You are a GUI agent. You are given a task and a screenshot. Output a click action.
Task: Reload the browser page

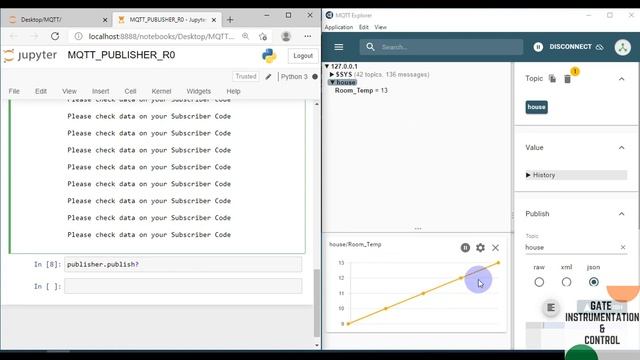click(55, 36)
